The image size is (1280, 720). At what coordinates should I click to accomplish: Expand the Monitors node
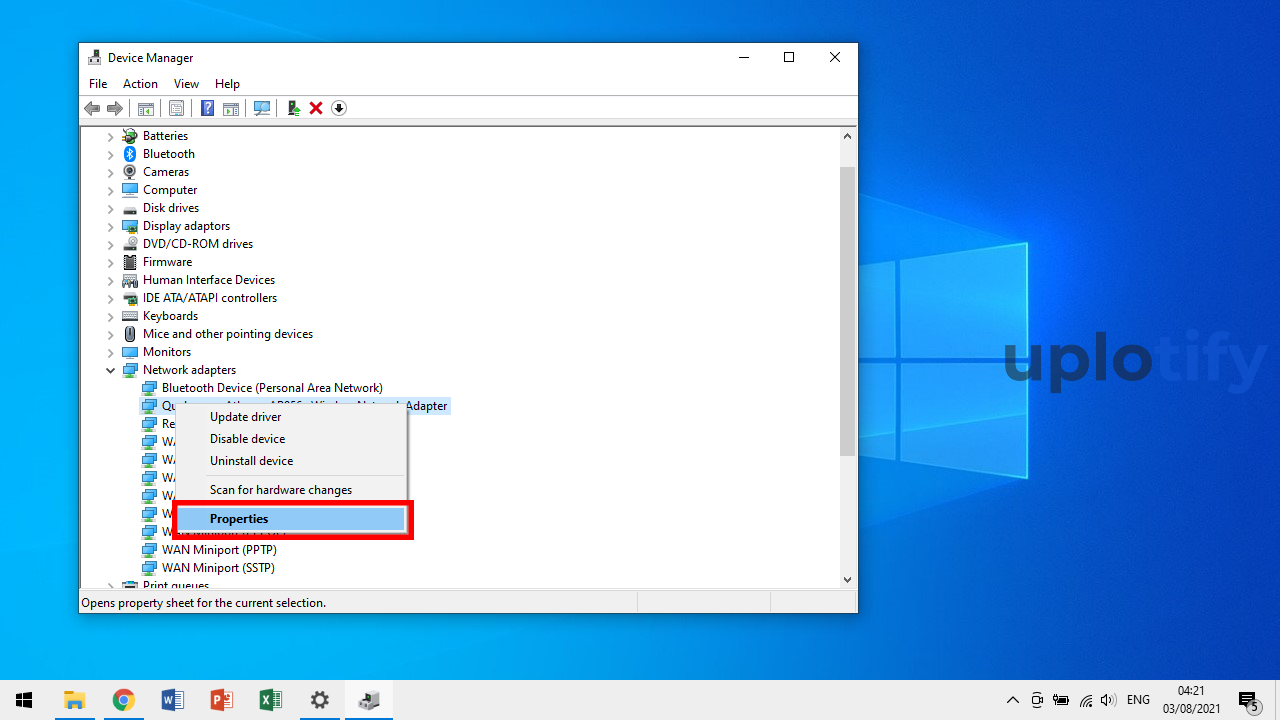click(x=111, y=352)
